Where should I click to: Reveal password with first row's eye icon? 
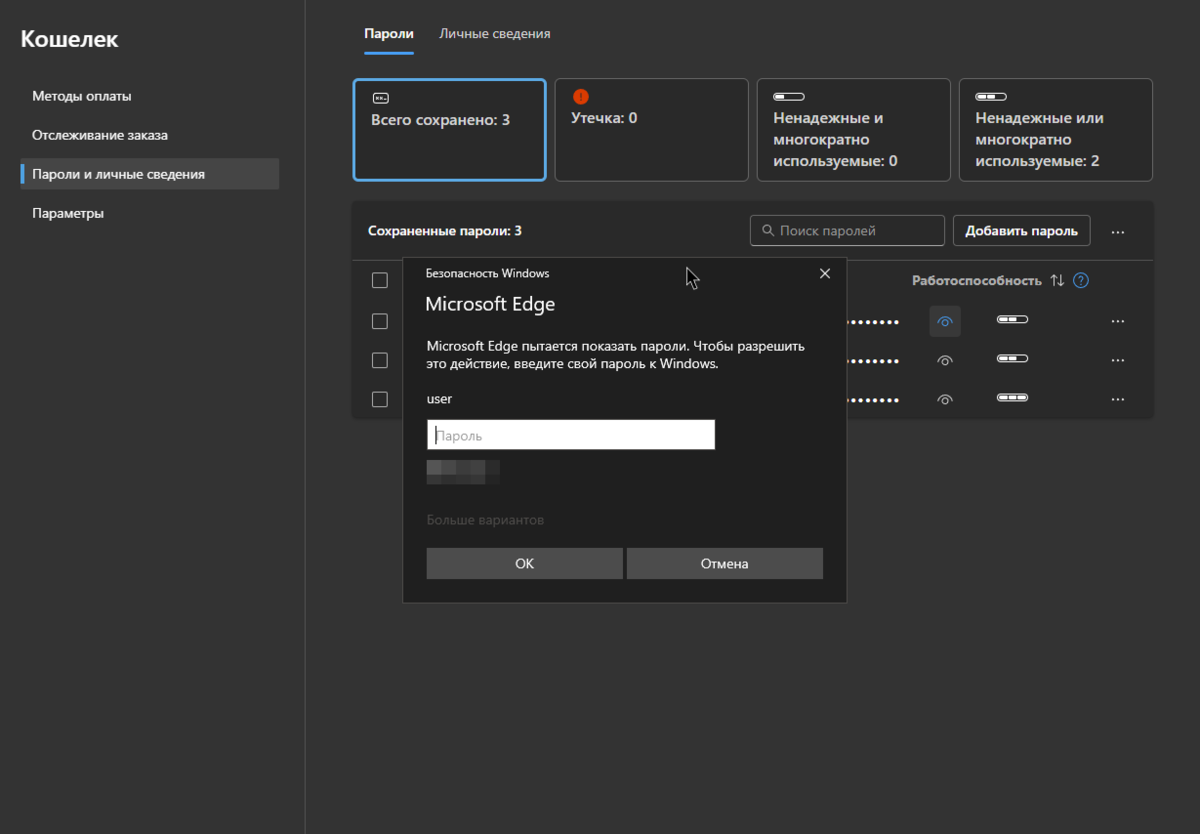click(945, 321)
